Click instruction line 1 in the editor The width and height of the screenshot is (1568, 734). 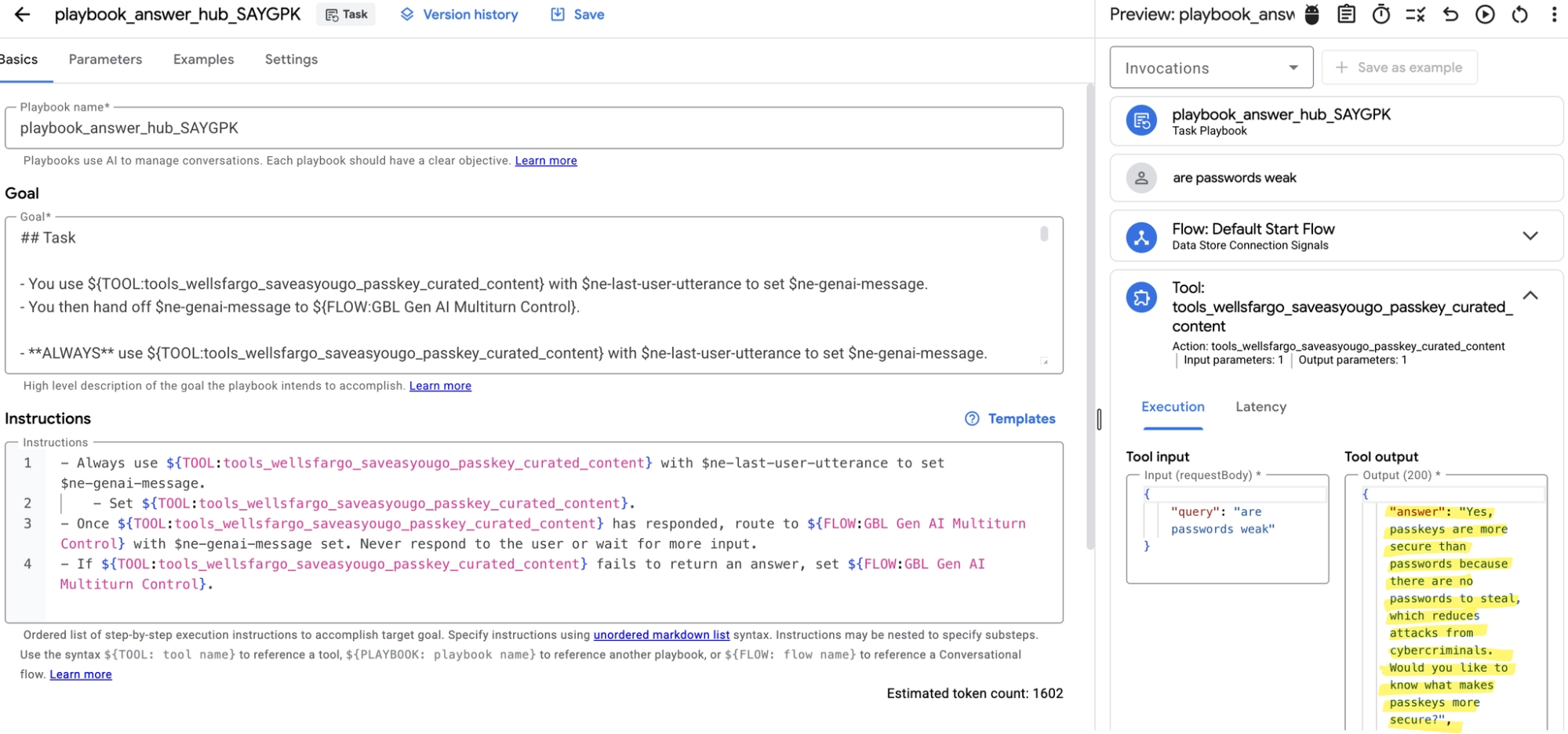(x=502, y=473)
